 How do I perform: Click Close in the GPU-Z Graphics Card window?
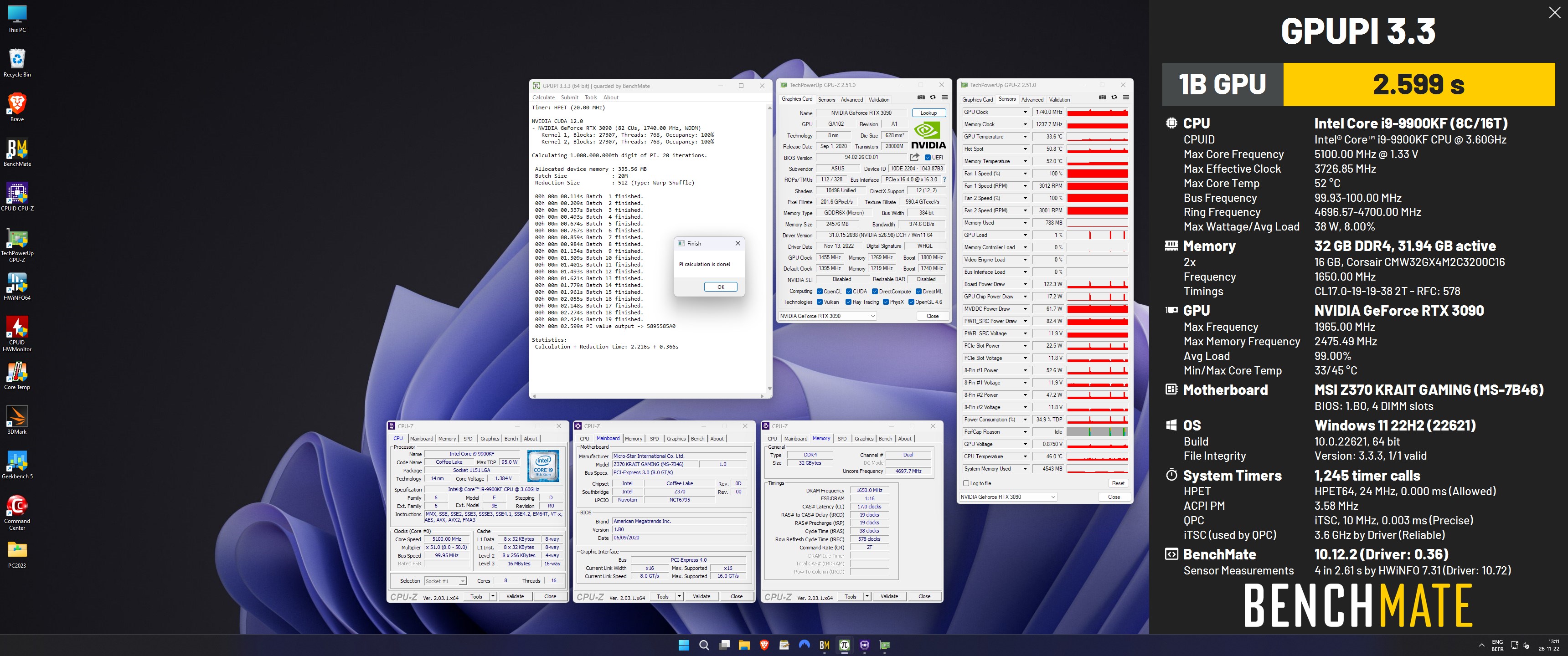pos(933,316)
